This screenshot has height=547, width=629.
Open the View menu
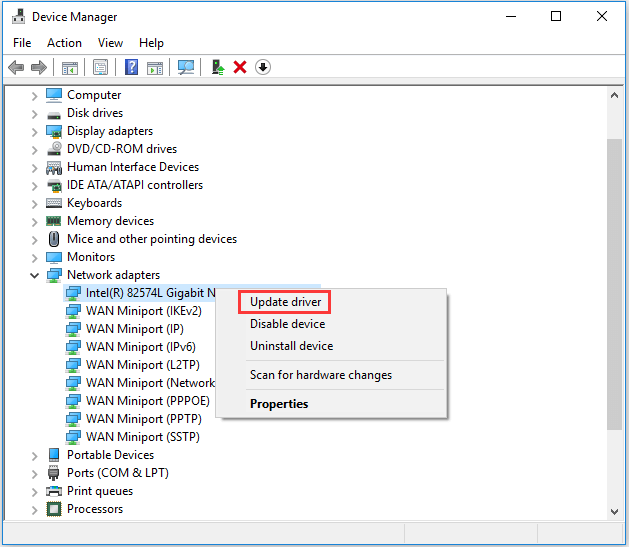pos(110,43)
